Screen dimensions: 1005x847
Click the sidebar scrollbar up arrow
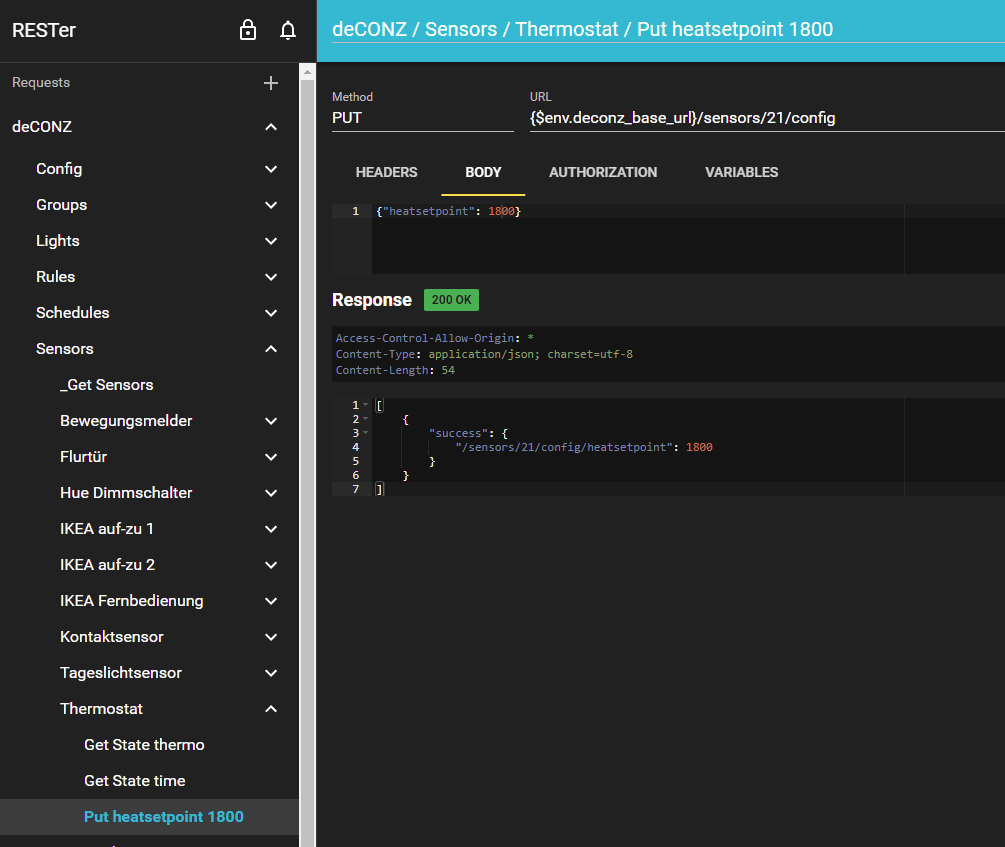(308, 72)
